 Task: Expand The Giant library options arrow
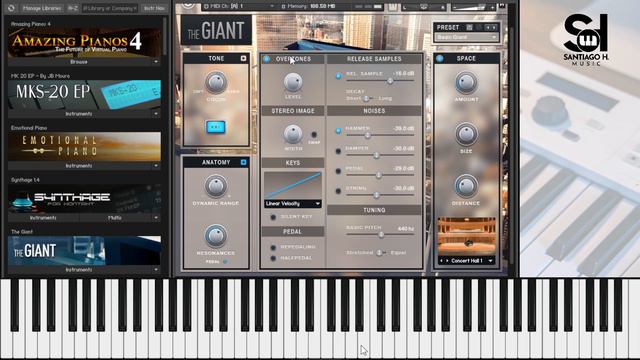[x=156, y=269]
